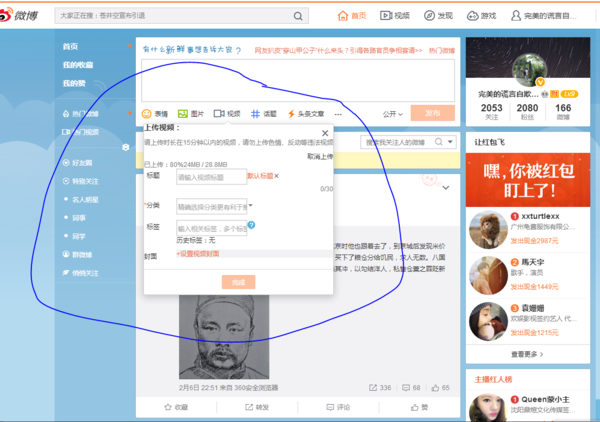Remove the 默认标题 default title tag
Screen dimensions: 600x422
[x=276, y=176]
